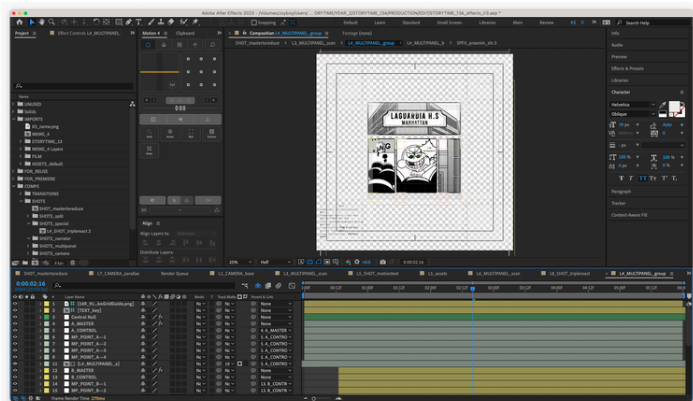693x401 pixels.
Task: Select the Selection arrow tool
Action: click(x=32, y=22)
